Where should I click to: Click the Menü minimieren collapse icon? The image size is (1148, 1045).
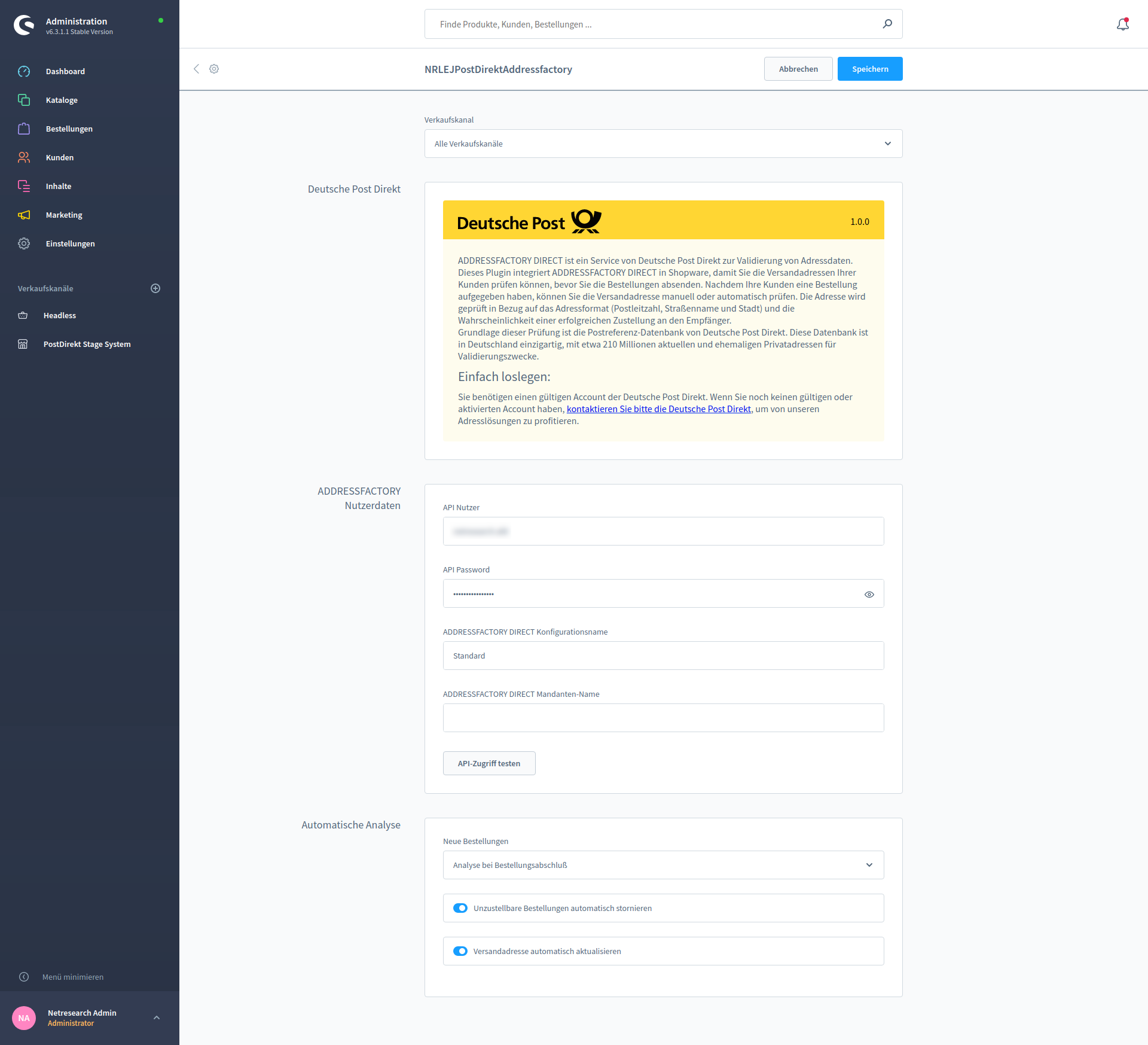click(24, 977)
